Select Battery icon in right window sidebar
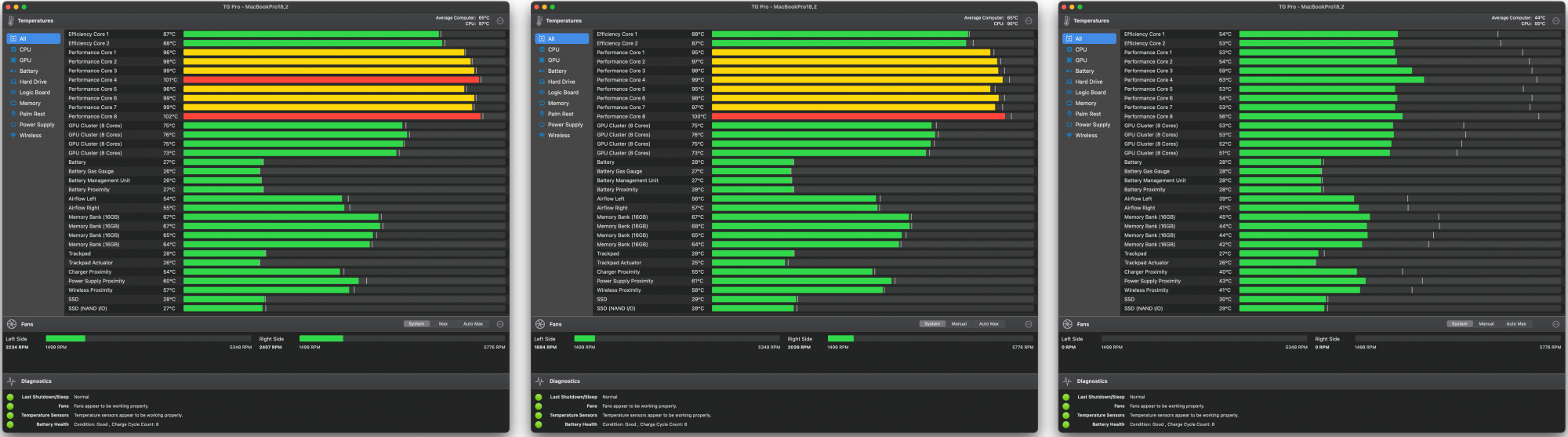 pos(1069,71)
